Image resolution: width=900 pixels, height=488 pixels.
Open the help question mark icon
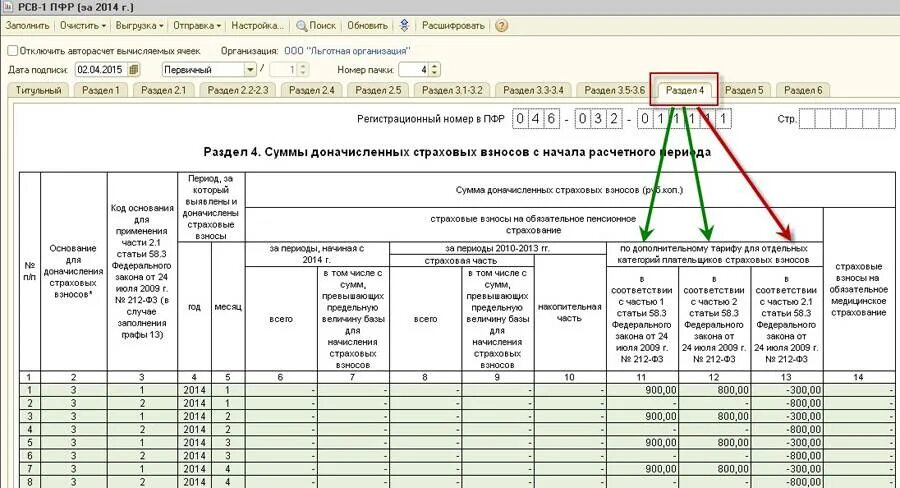[x=502, y=26]
